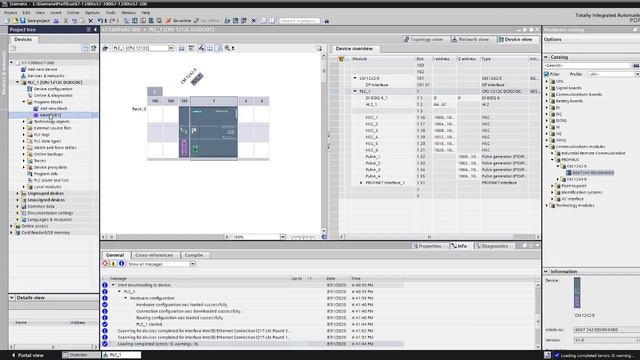Click the Print icon in main toolbar
The height and width of the screenshot is (360, 640).
pyautogui.click(x=56, y=20)
